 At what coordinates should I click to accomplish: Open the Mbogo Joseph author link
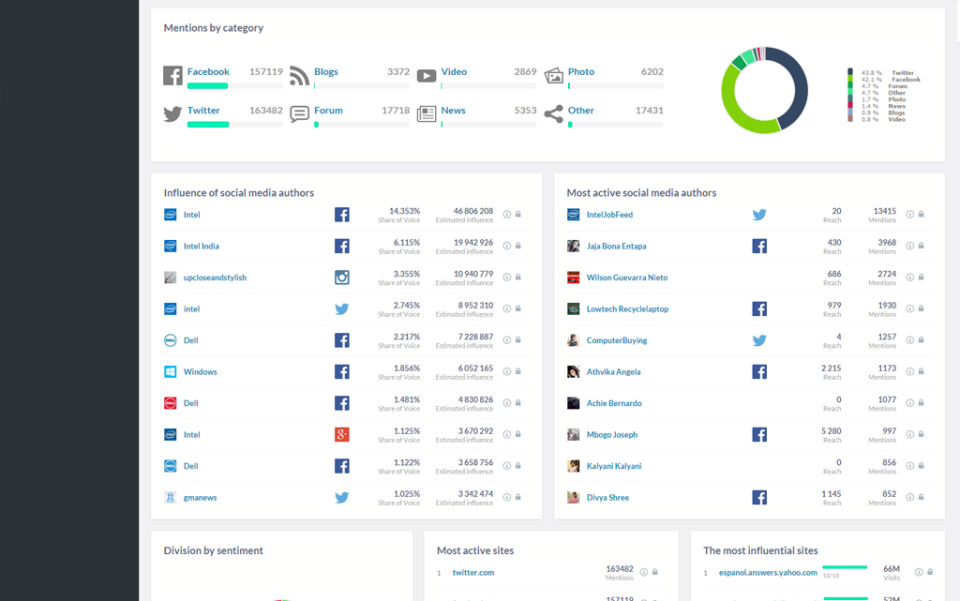click(x=612, y=435)
